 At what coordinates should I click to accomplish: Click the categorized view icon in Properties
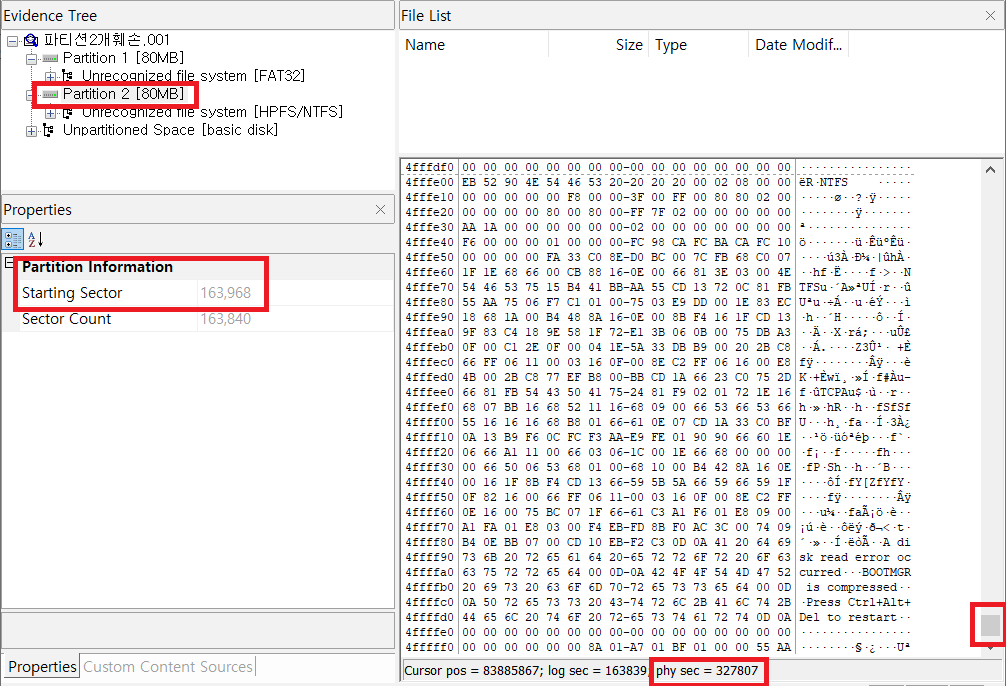(13, 239)
